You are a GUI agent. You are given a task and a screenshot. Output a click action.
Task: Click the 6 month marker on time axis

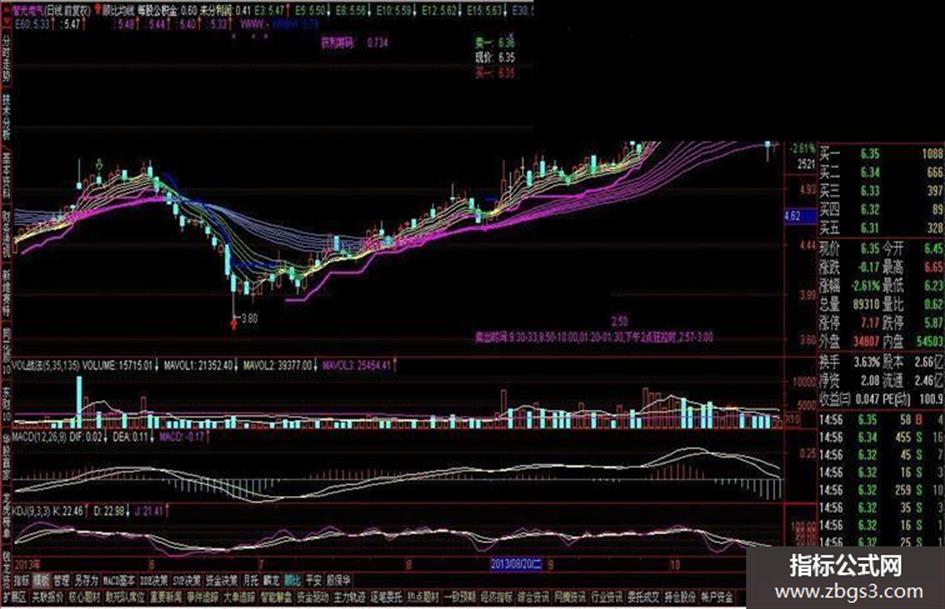(x=152, y=565)
